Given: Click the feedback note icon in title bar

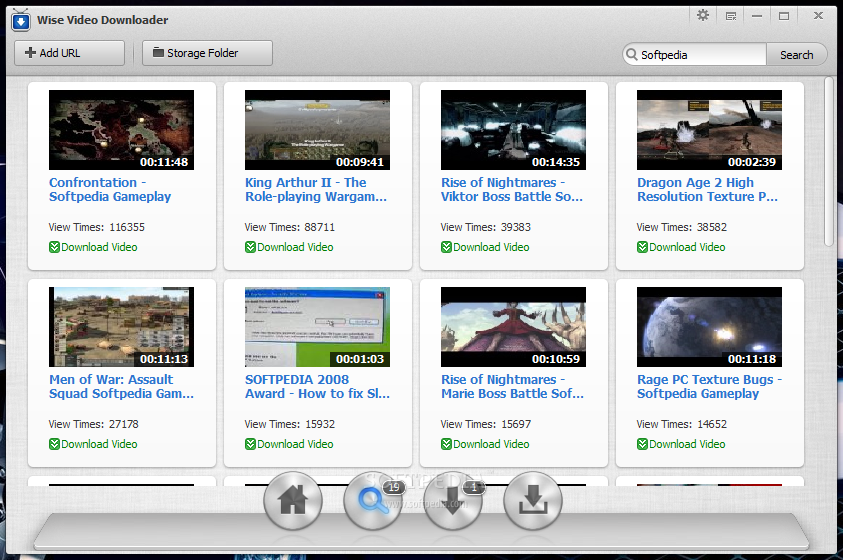Looking at the screenshot, I should 731,16.
